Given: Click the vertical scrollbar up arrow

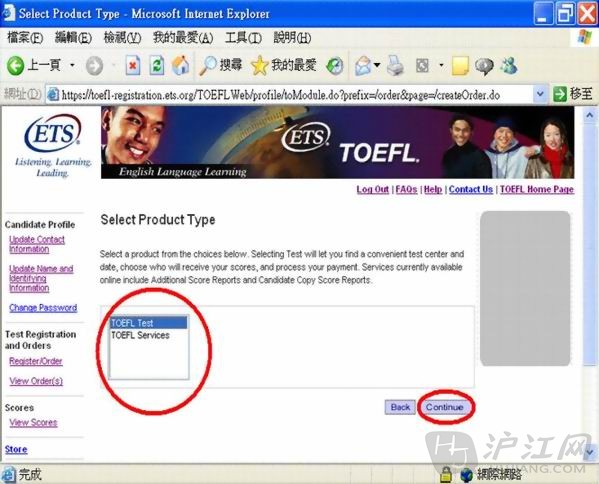Looking at the screenshot, I should [590, 115].
